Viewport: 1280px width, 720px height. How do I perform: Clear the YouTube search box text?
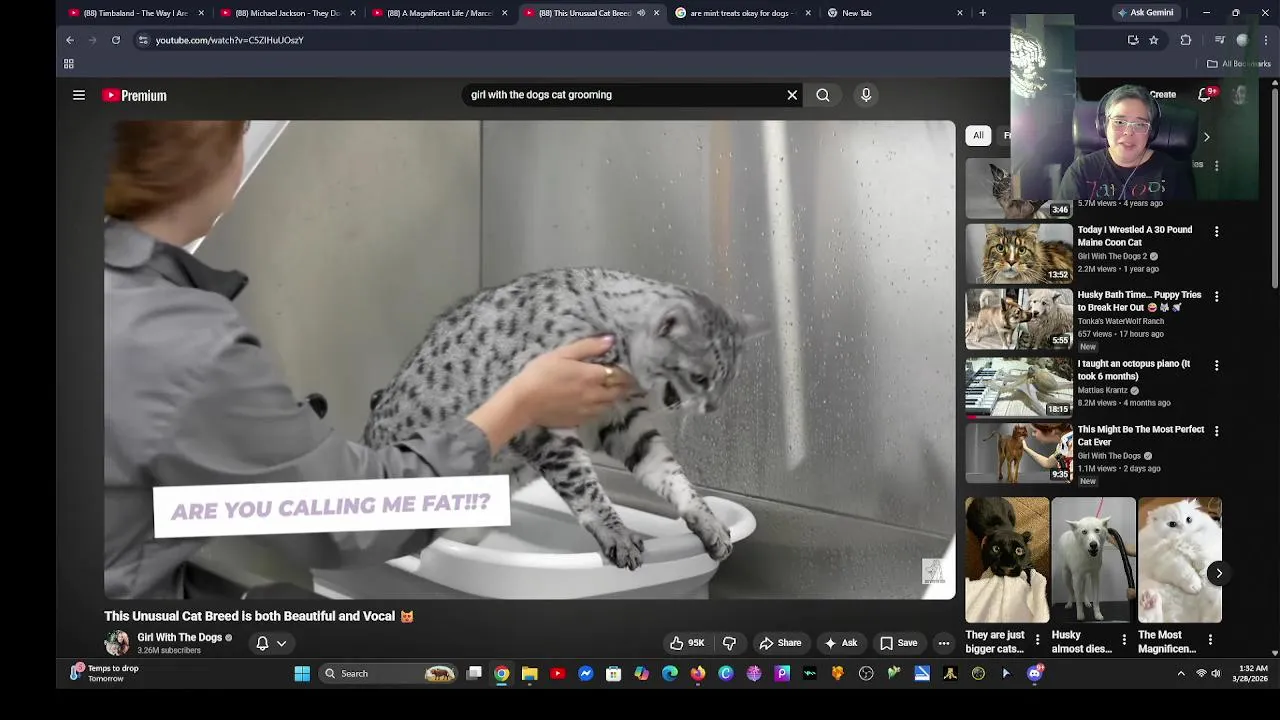[x=792, y=95]
